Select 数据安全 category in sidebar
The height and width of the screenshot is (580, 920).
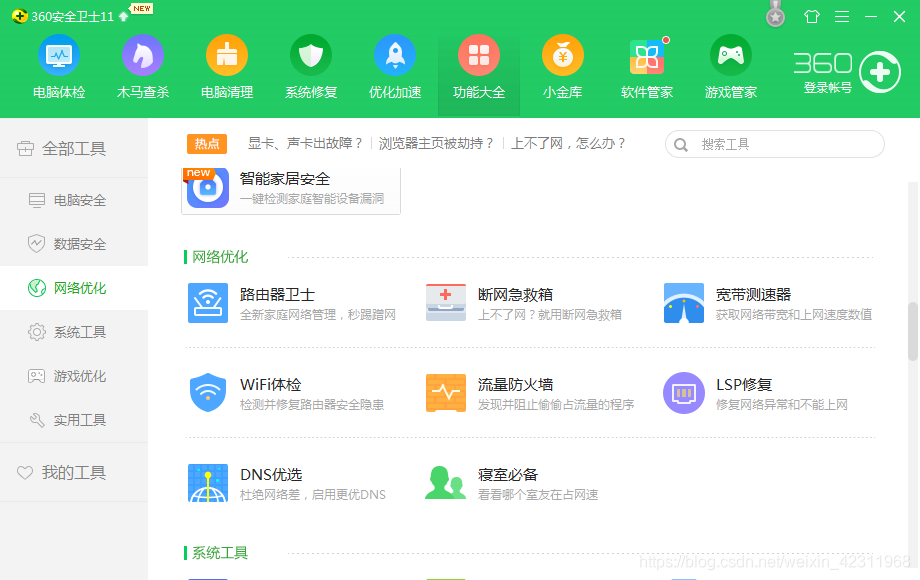coord(74,244)
